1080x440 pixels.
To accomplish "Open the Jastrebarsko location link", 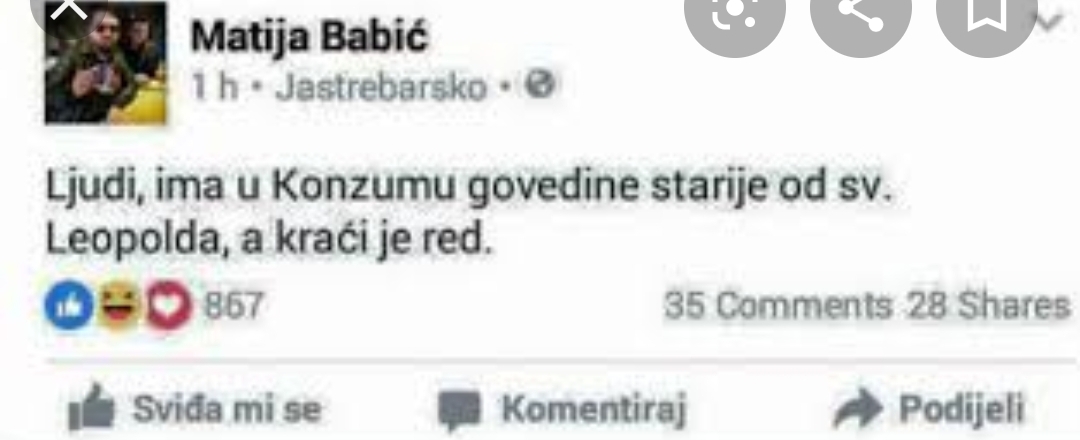I will 381,87.
